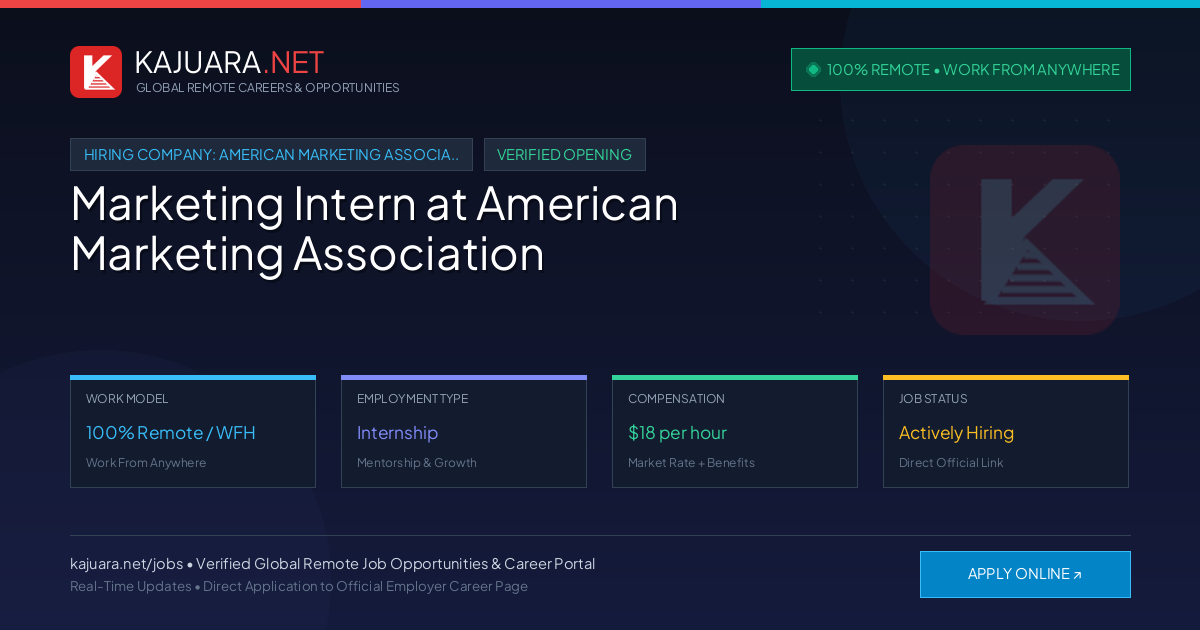Click the Apply Online button
The image size is (1200, 630).
pyautogui.click(x=1025, y=574)
